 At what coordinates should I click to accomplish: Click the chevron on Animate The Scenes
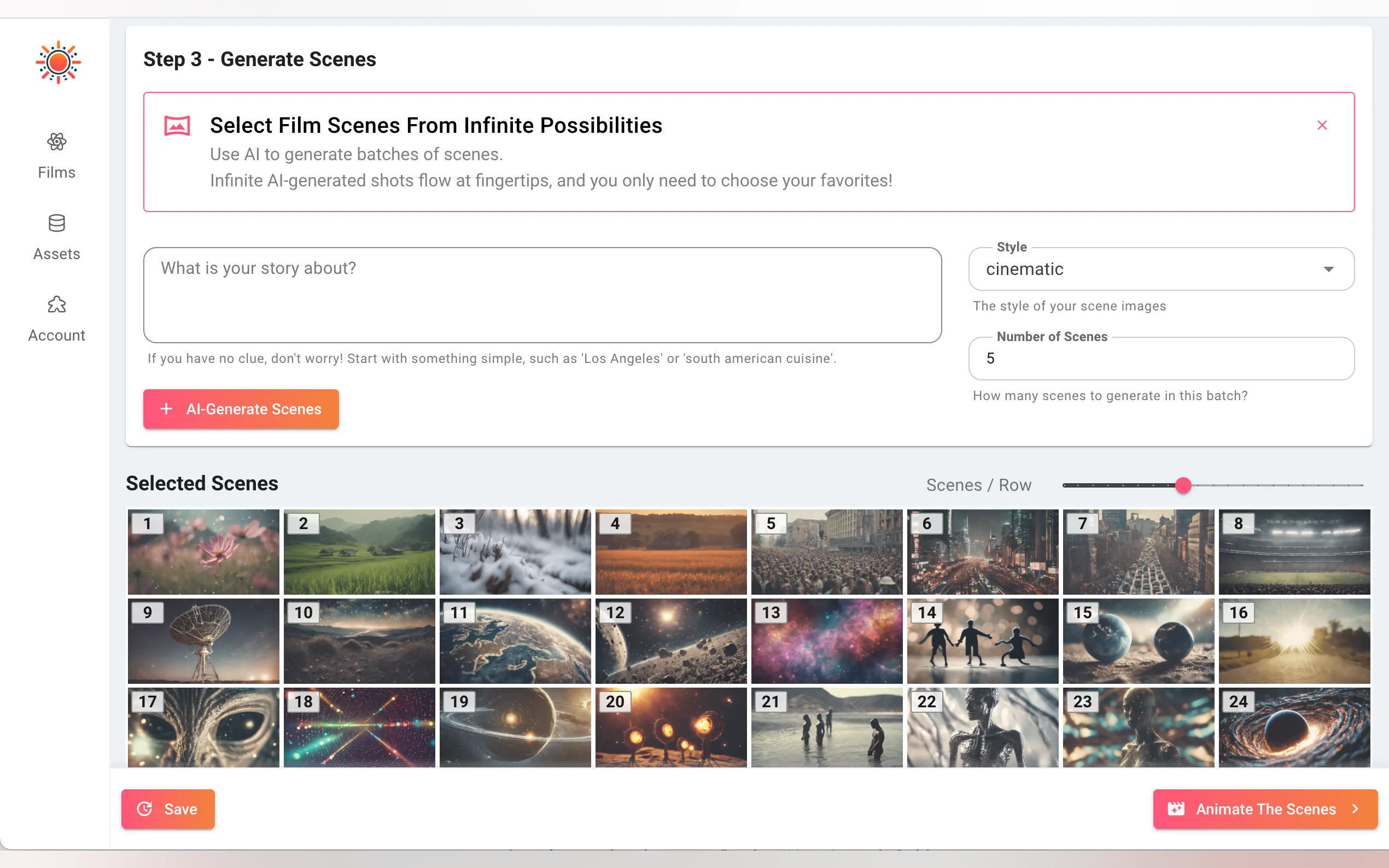point(1356,809)
